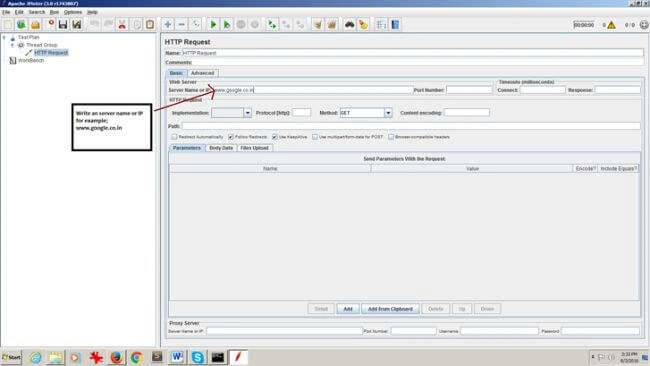Click the Collapse All minus icon
The height and width of the screenshot is (366, 650).
(x=182, y=24)
